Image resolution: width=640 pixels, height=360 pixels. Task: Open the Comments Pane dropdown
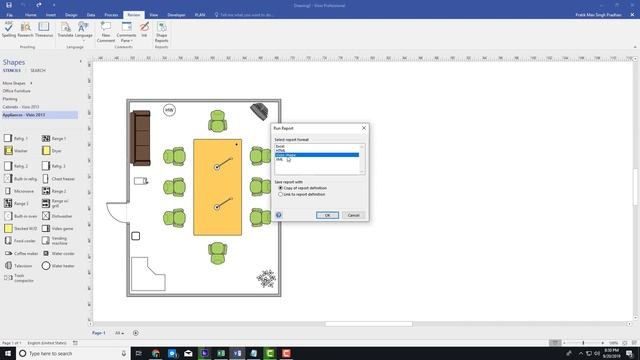point(126,32)
